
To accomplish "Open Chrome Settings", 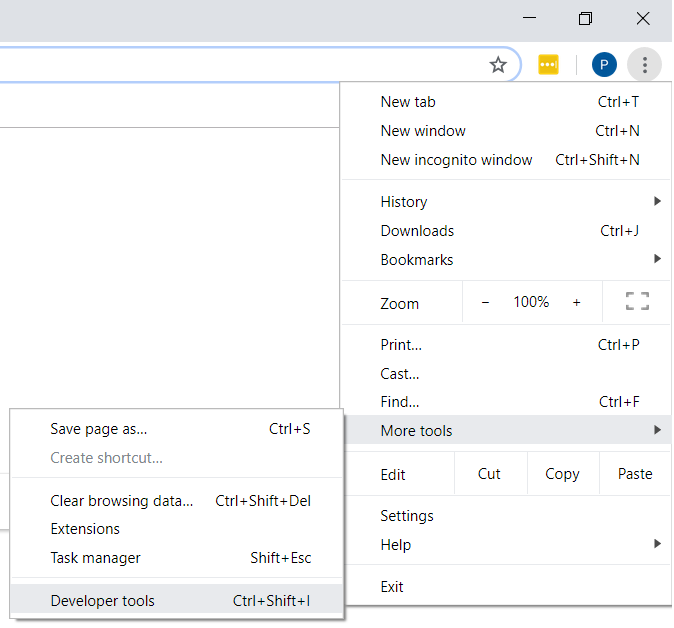I will pos(407,516).
